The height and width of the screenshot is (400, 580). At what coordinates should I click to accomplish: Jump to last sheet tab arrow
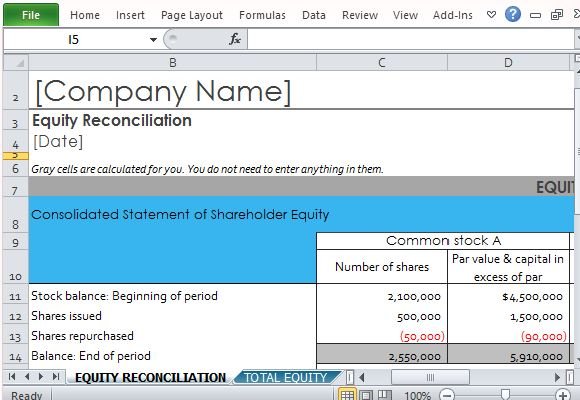56,377
